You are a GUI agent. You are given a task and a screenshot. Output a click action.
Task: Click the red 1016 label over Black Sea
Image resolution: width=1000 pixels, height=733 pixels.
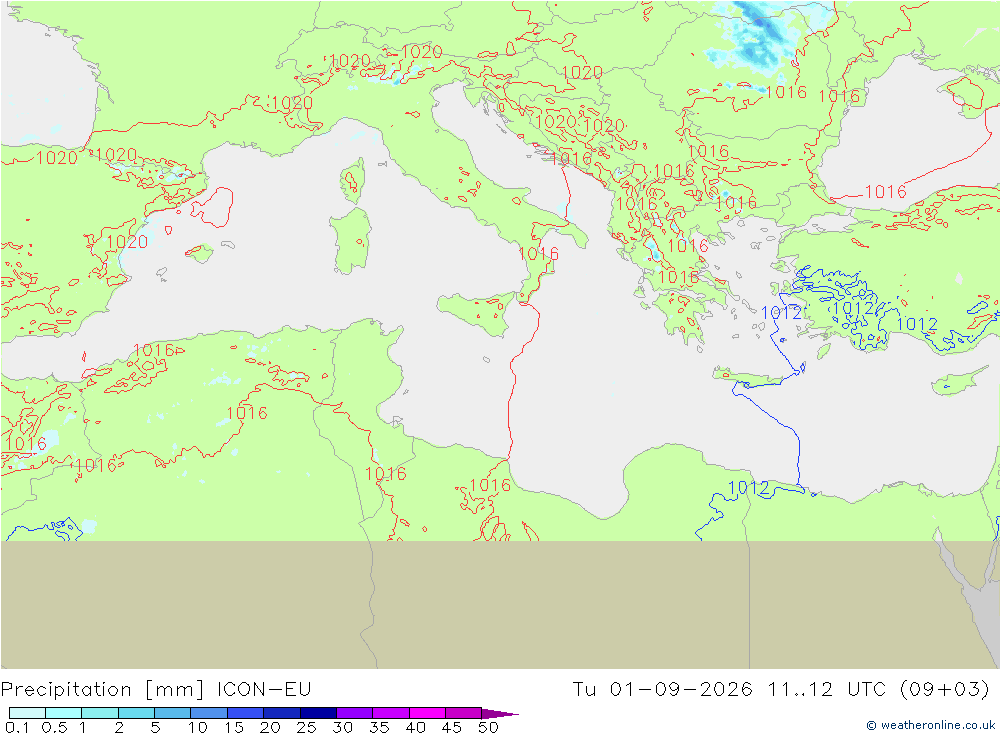[x=885, y=191]
